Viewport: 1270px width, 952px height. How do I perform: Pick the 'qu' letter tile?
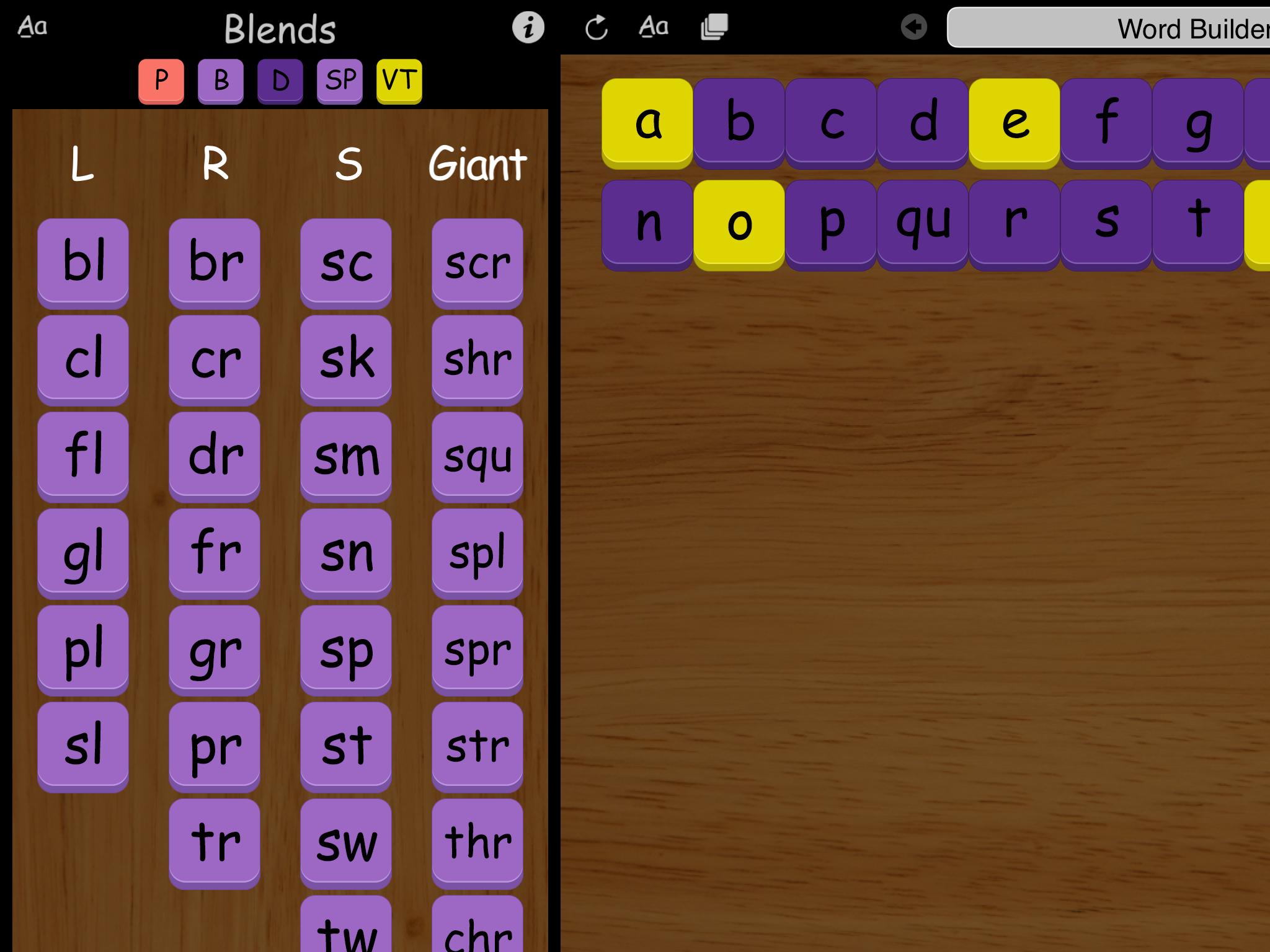tap(923, 223)
